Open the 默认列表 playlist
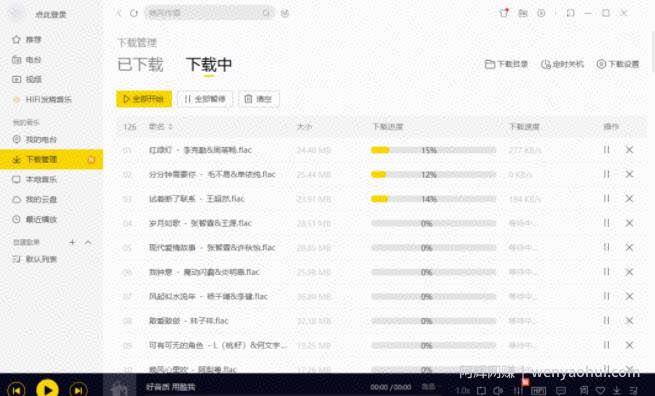655x396 pixels. point(35,259)
